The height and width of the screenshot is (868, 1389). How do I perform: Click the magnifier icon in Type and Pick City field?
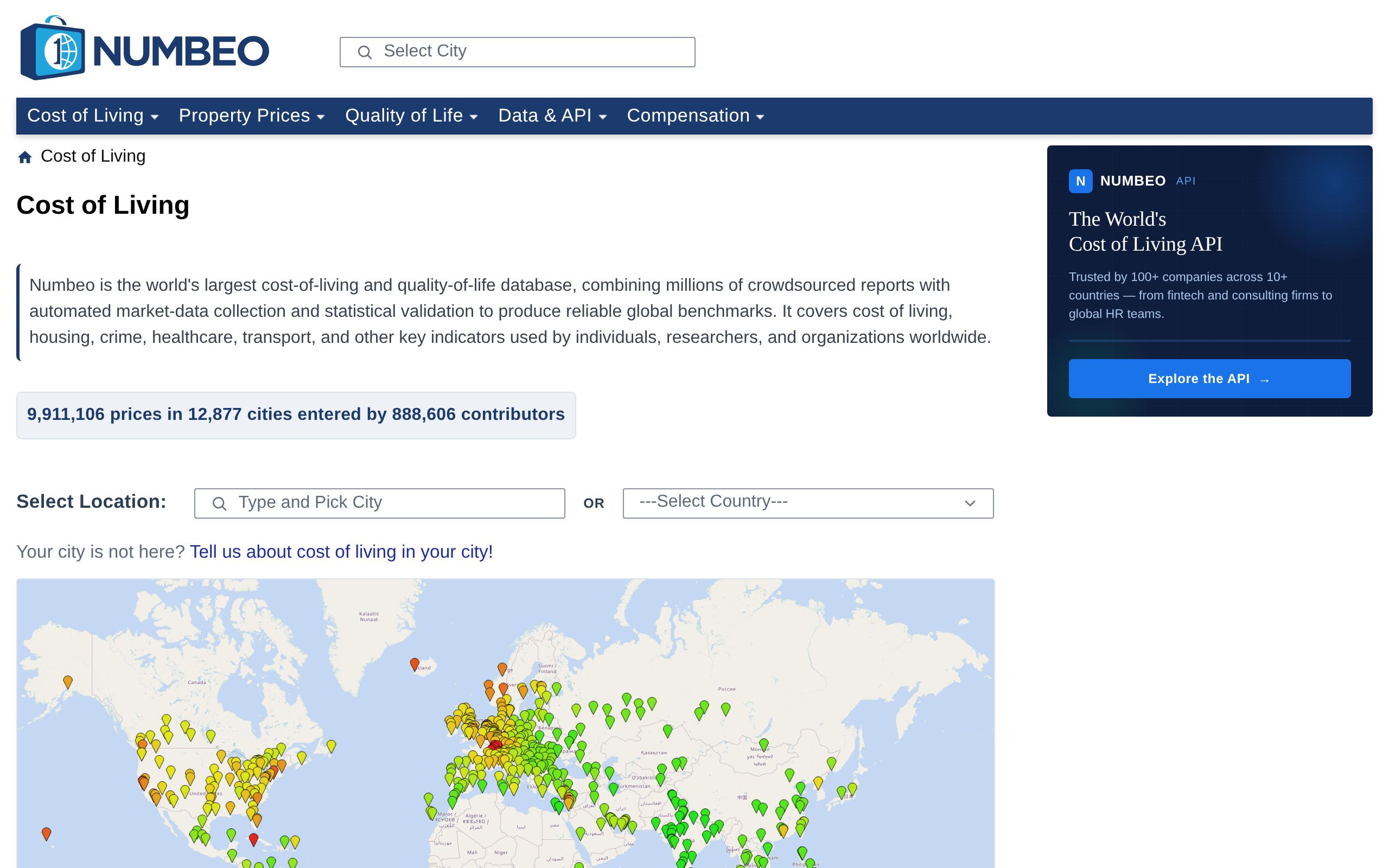pos(219,503)
